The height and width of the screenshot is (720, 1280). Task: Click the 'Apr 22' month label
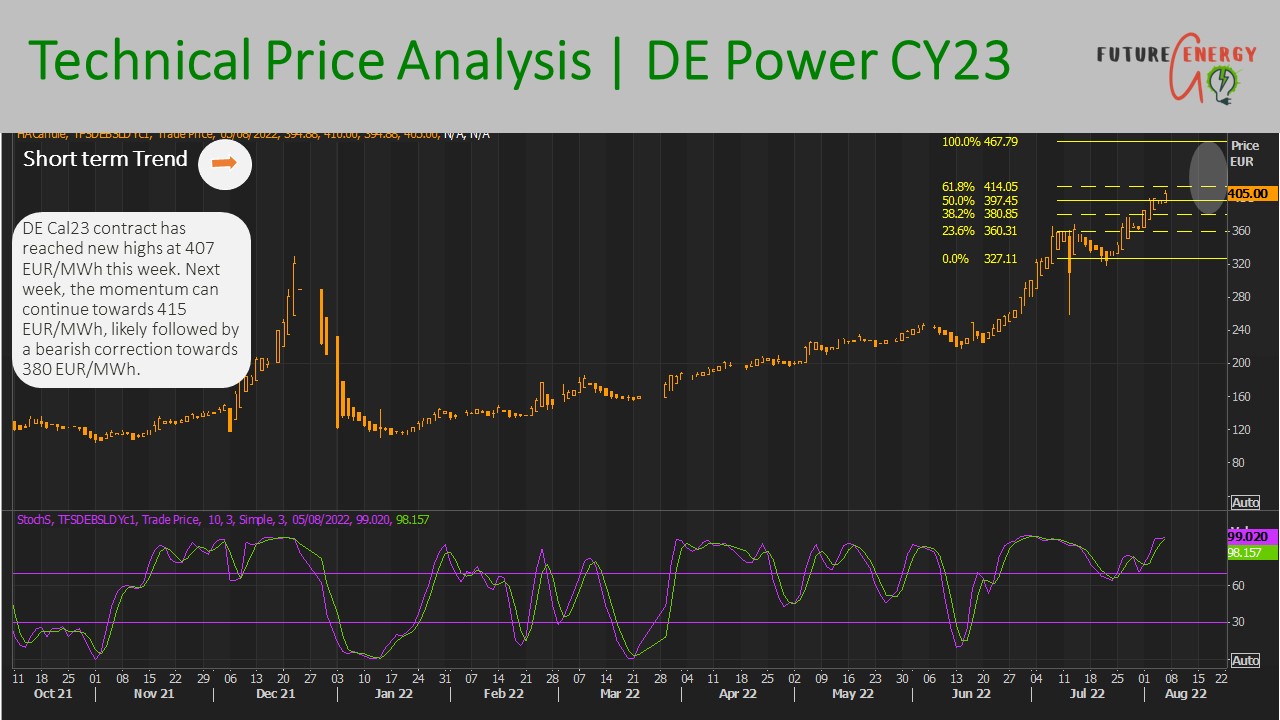coord(737,693)
